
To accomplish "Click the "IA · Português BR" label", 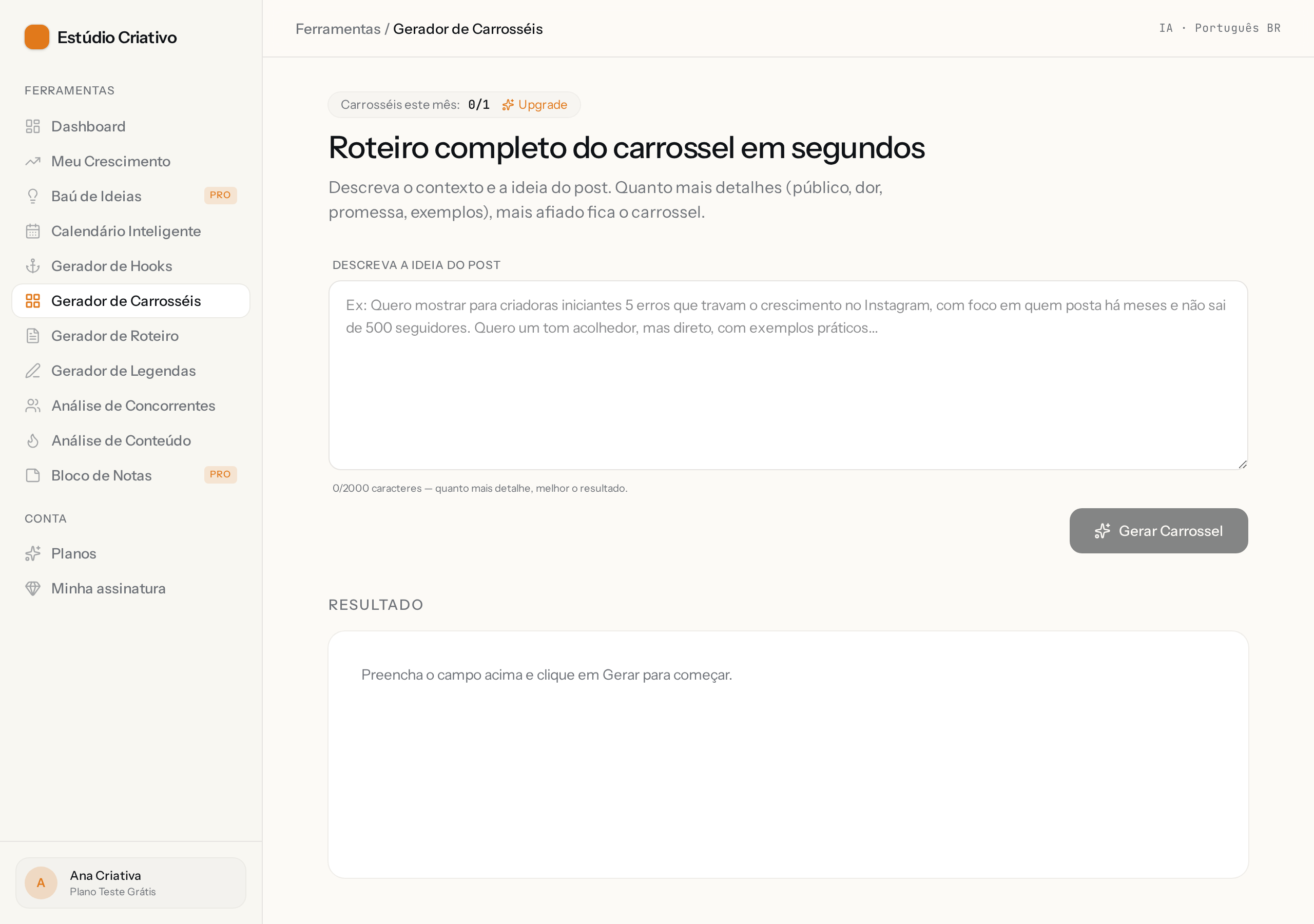I will (1220, 28).
